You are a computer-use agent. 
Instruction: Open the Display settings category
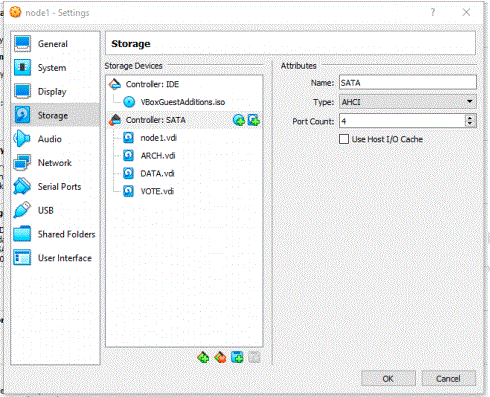tap(55, 91)
